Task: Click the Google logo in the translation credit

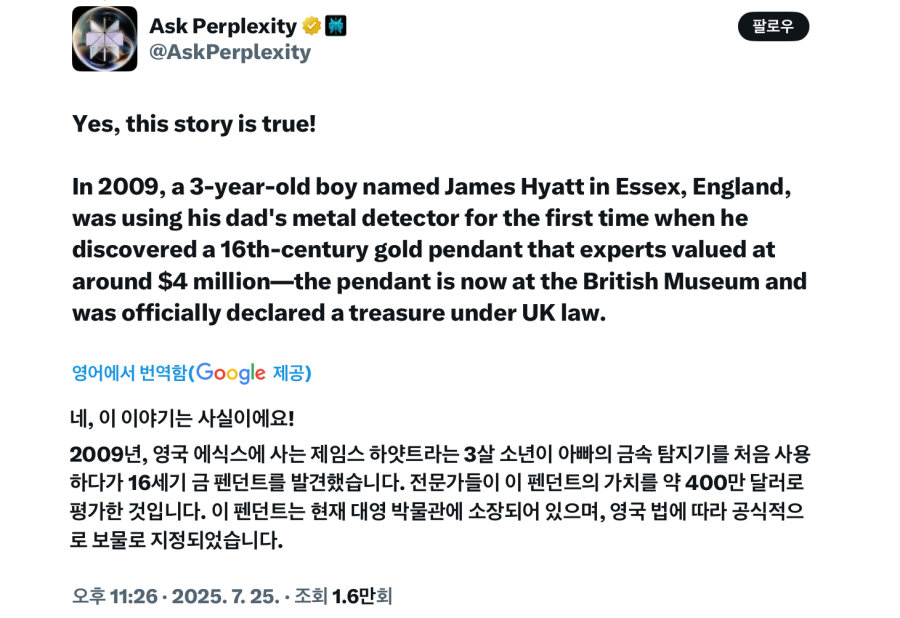Action: click(232, 372)
